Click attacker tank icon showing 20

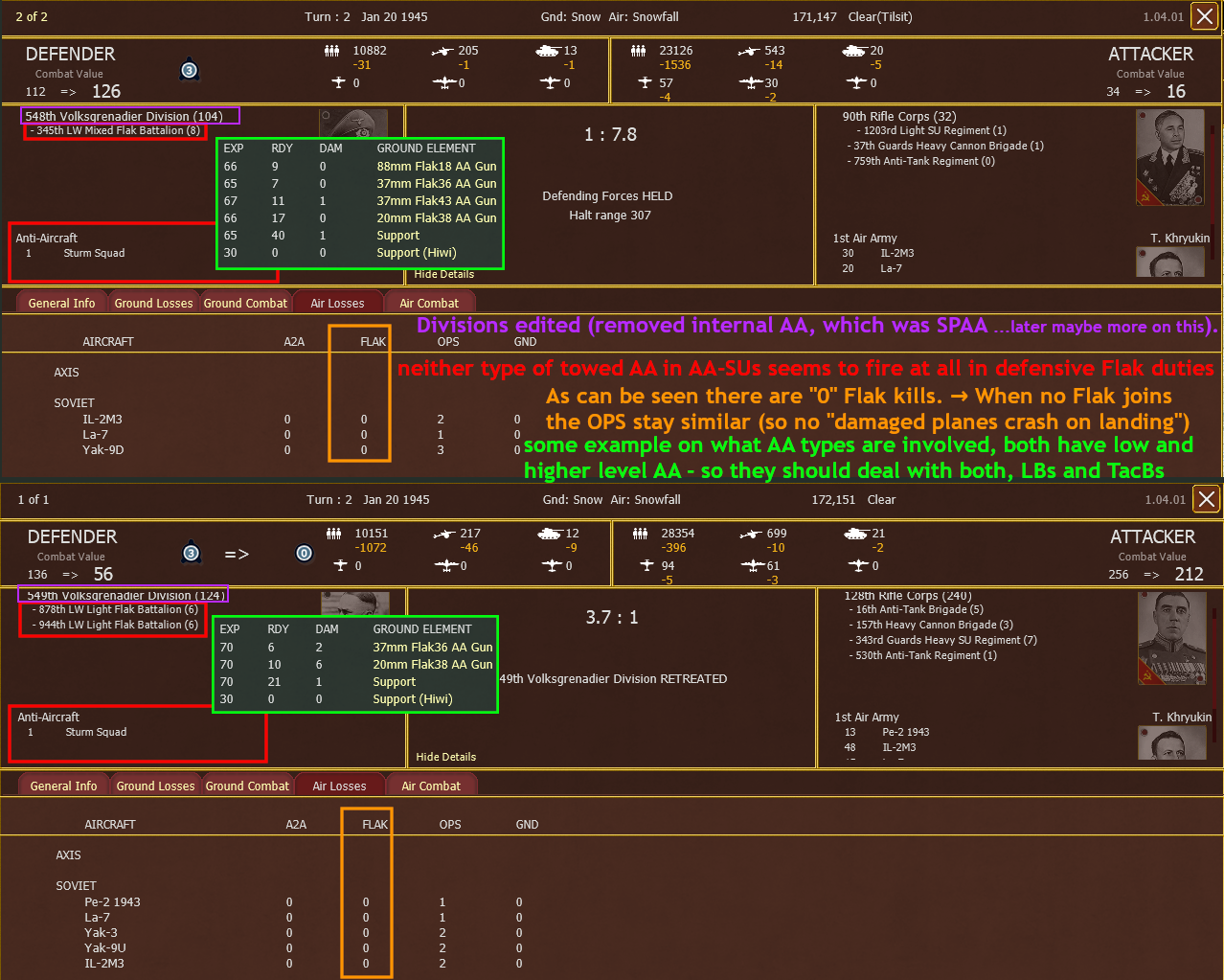854,51
